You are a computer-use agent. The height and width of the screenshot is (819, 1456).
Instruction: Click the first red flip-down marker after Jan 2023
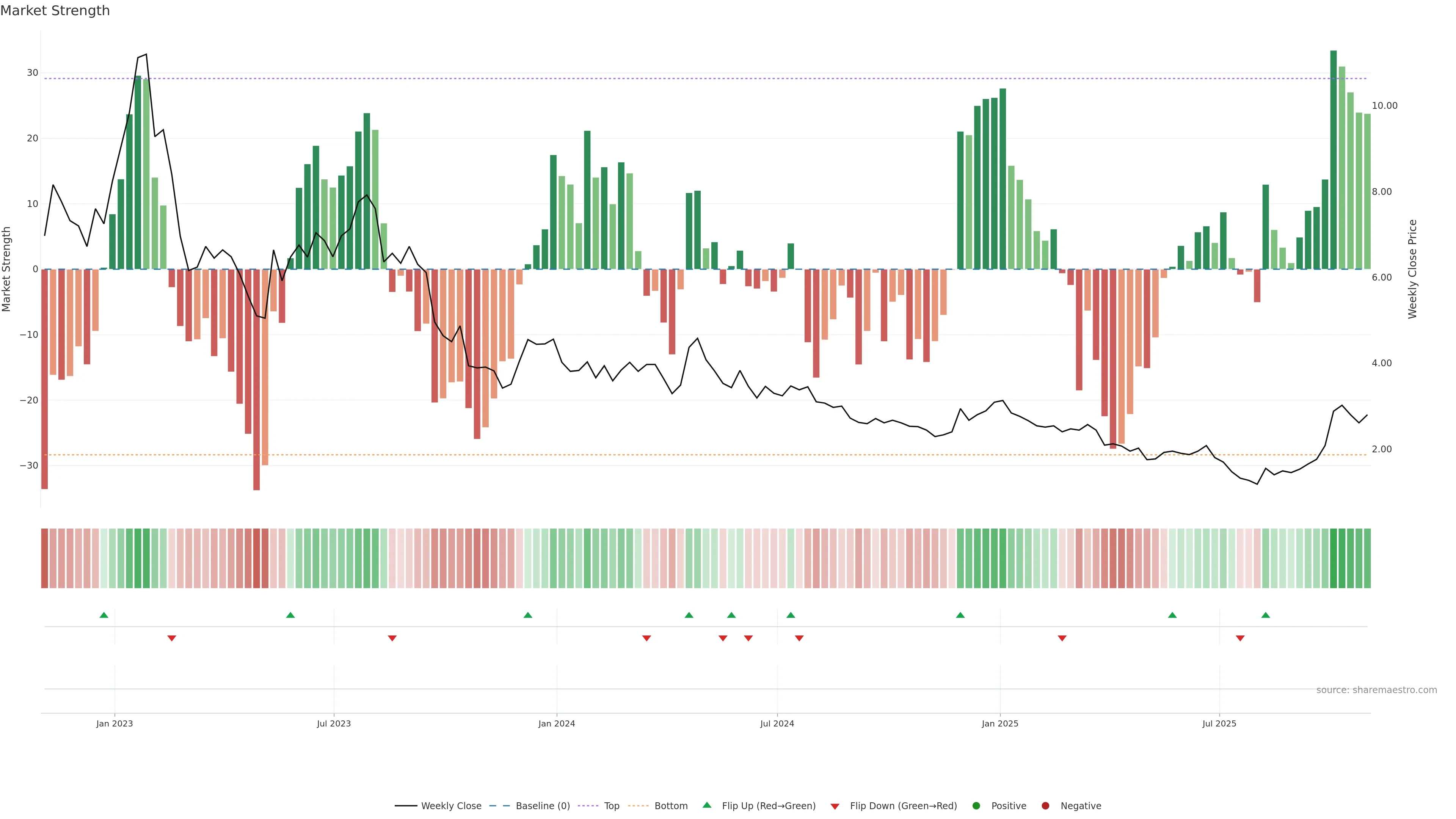click(172, 638)
